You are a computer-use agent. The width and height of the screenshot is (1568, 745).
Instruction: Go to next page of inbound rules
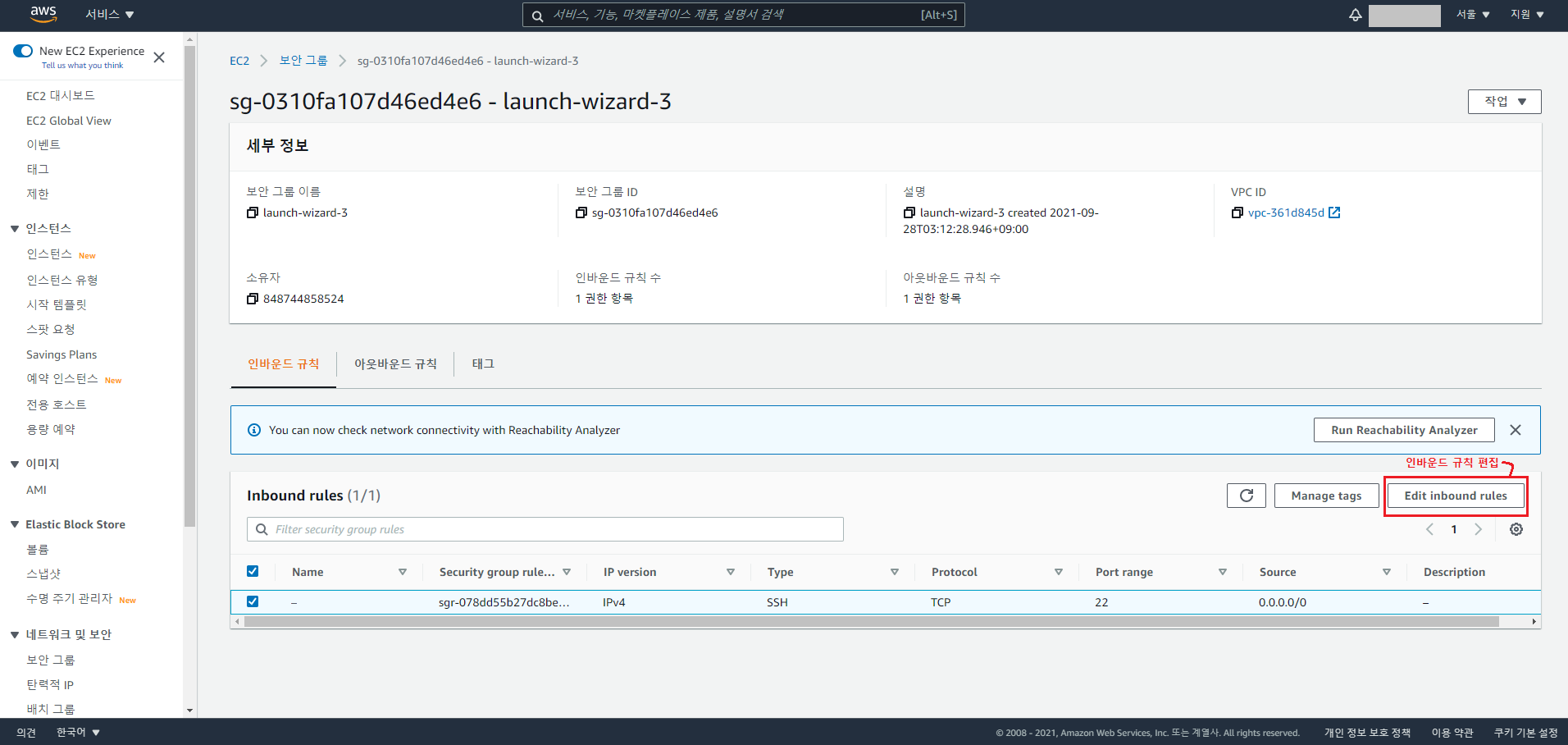[x=1479, y=529]
